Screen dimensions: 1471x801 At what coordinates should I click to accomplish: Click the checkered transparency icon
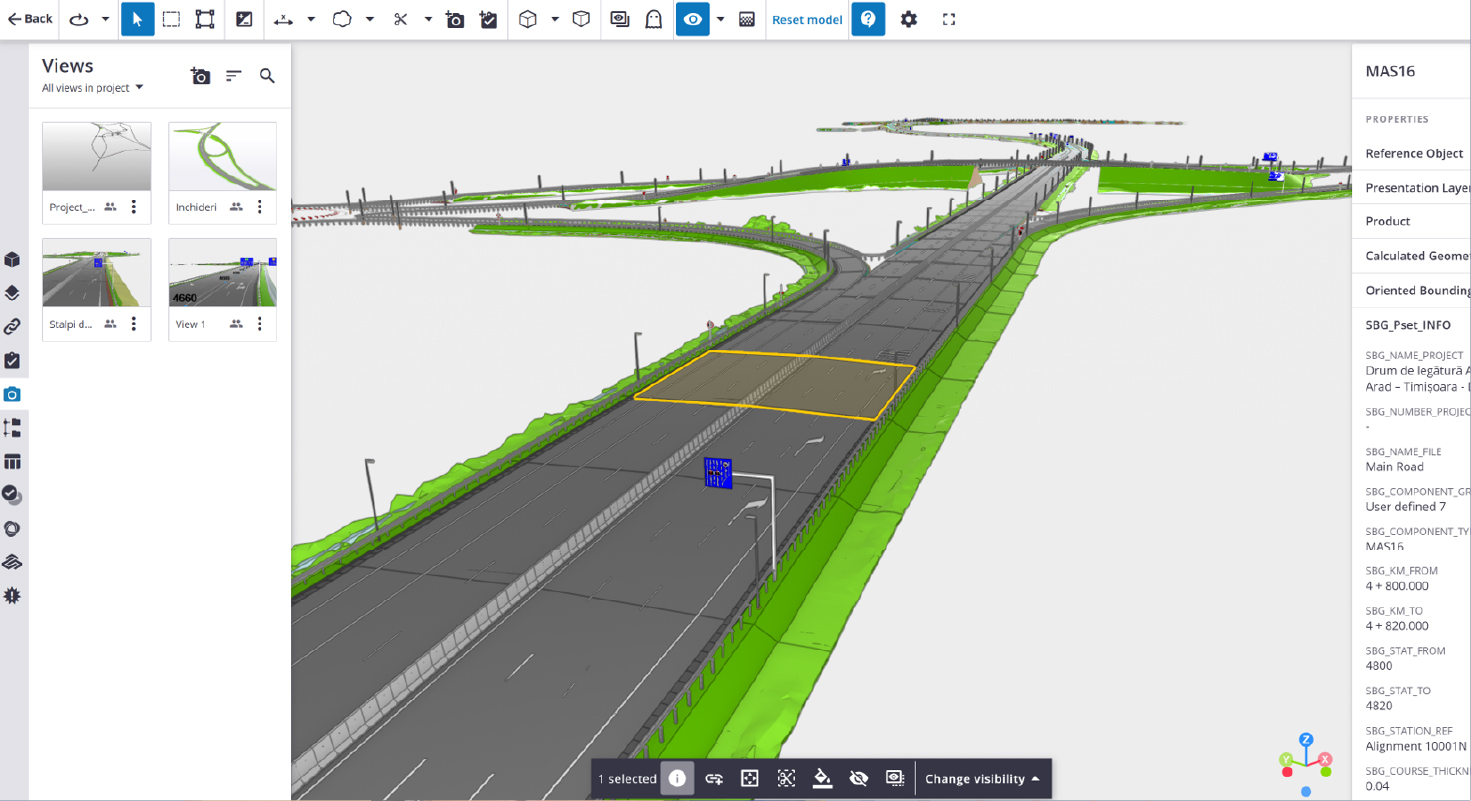[747, 19]
